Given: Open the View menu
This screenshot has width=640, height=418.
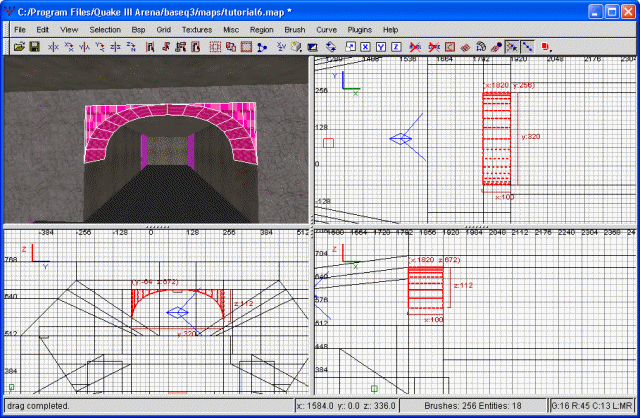Looking at the screenshot, I should pyautogui.click(x=69, y=30).
